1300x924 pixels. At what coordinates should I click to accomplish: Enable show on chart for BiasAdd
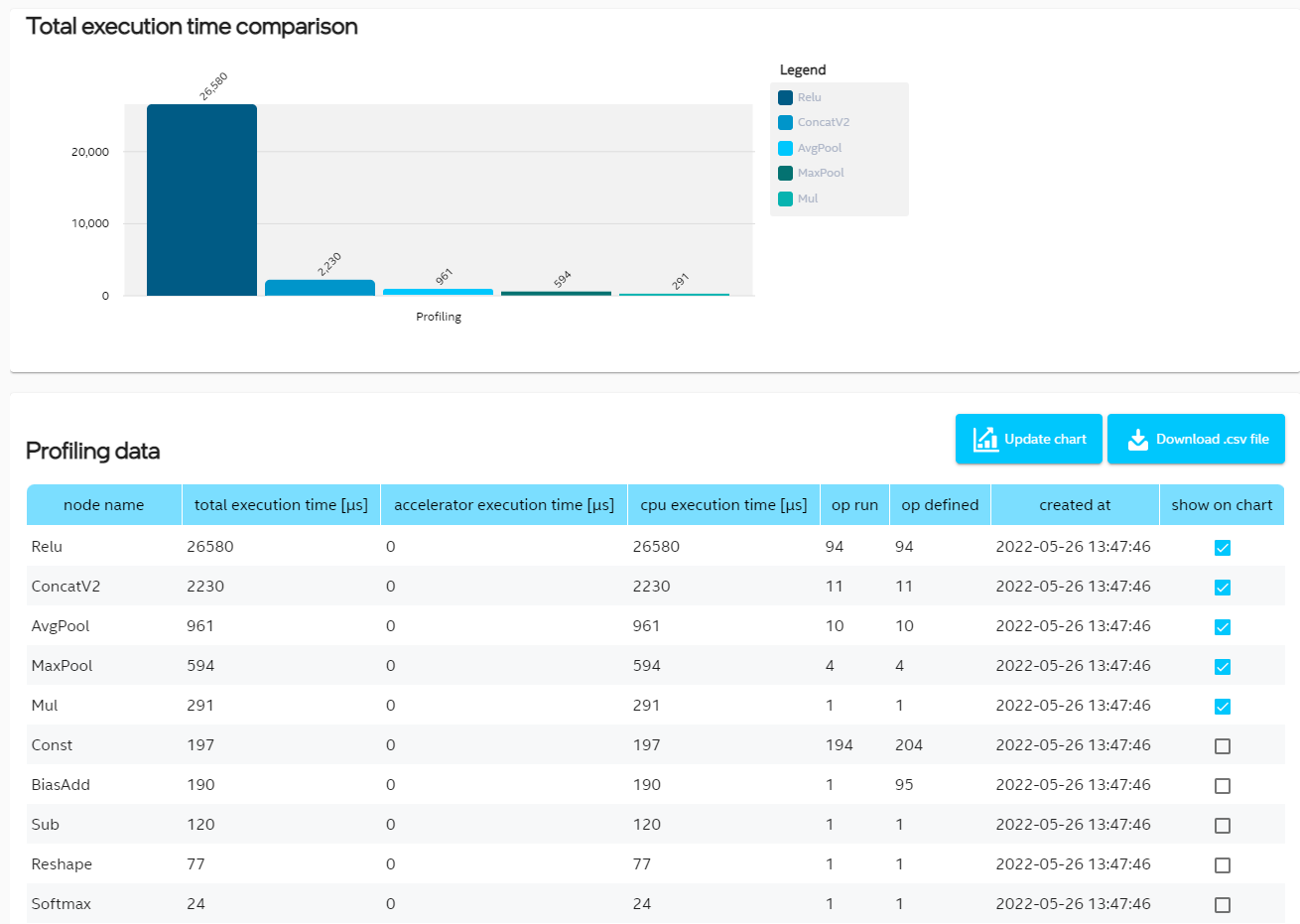click(1223, 786)
